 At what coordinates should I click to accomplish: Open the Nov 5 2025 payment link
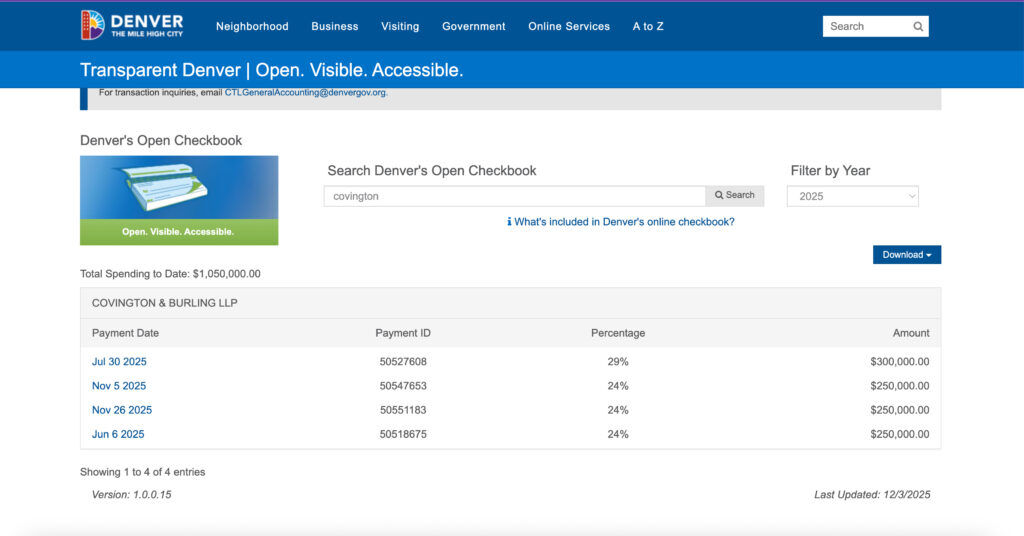(119, 386)
